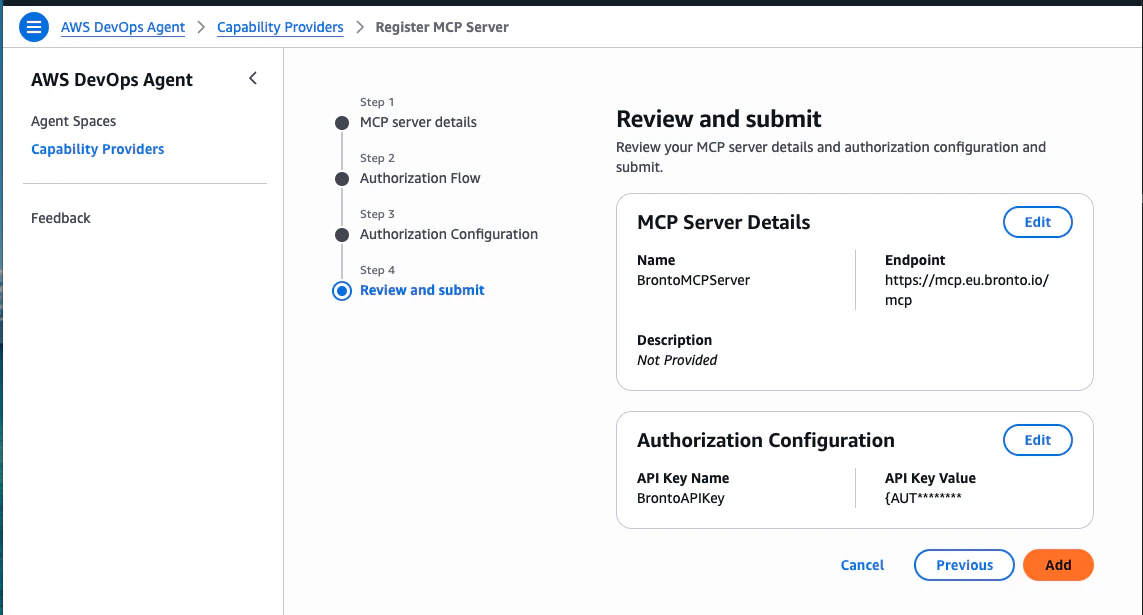
Task: Jump to Step 3 Authorization Configuration
Action: (448, 234)
